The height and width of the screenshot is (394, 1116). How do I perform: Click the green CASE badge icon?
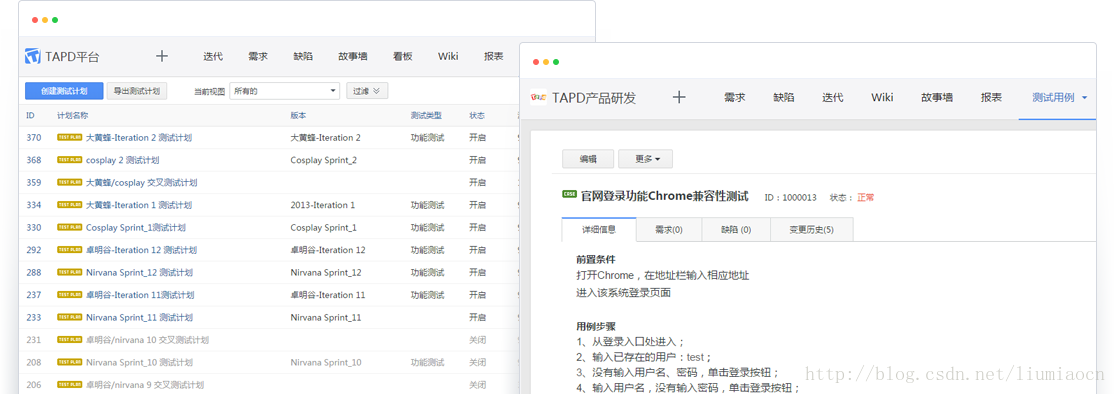(569, 194)
